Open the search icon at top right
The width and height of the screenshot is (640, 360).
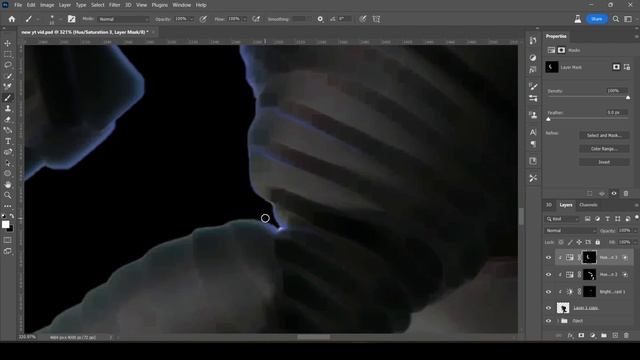[616, 19]
